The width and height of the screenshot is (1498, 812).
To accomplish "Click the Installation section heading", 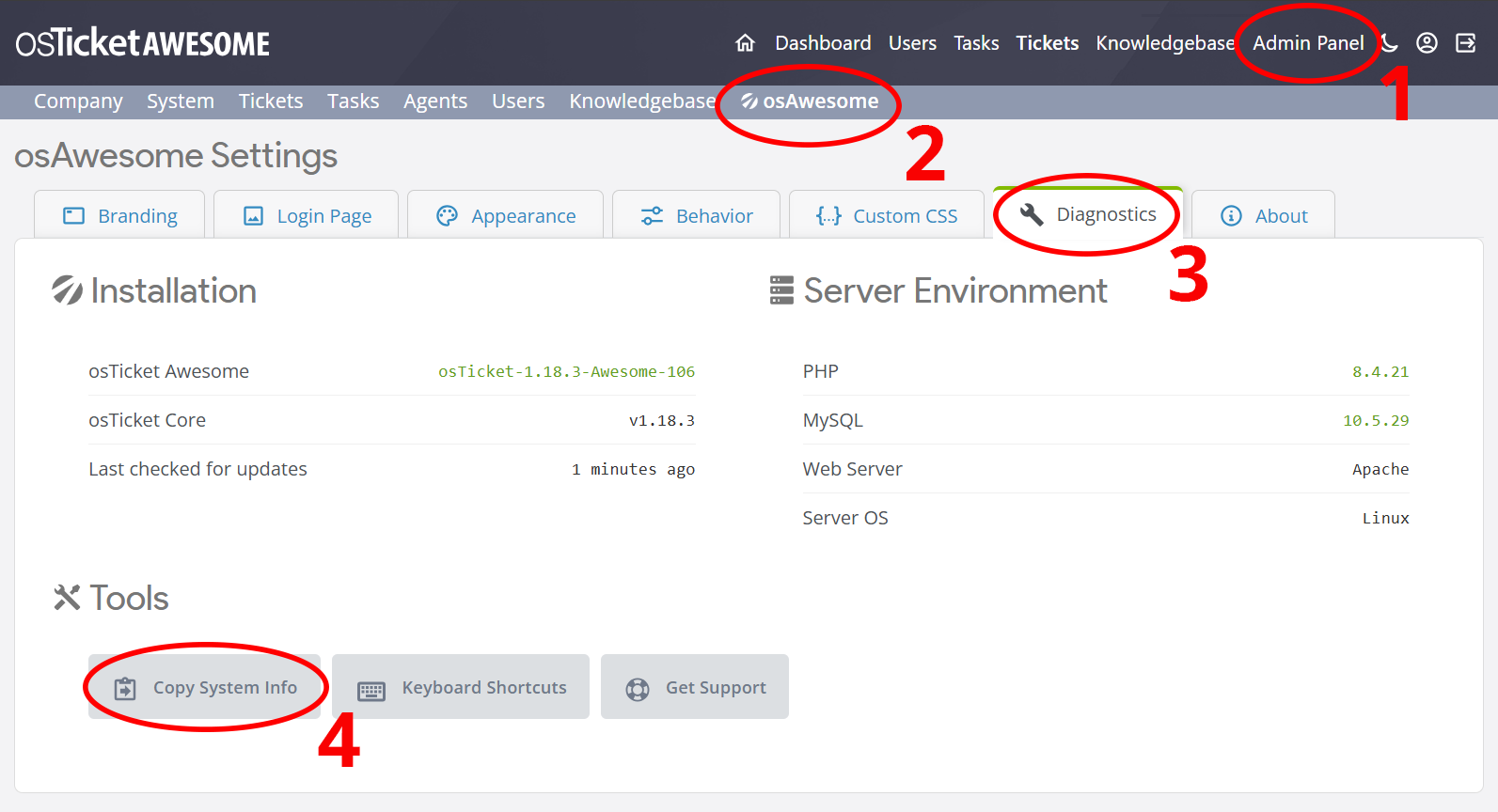I will click(154, 290).
